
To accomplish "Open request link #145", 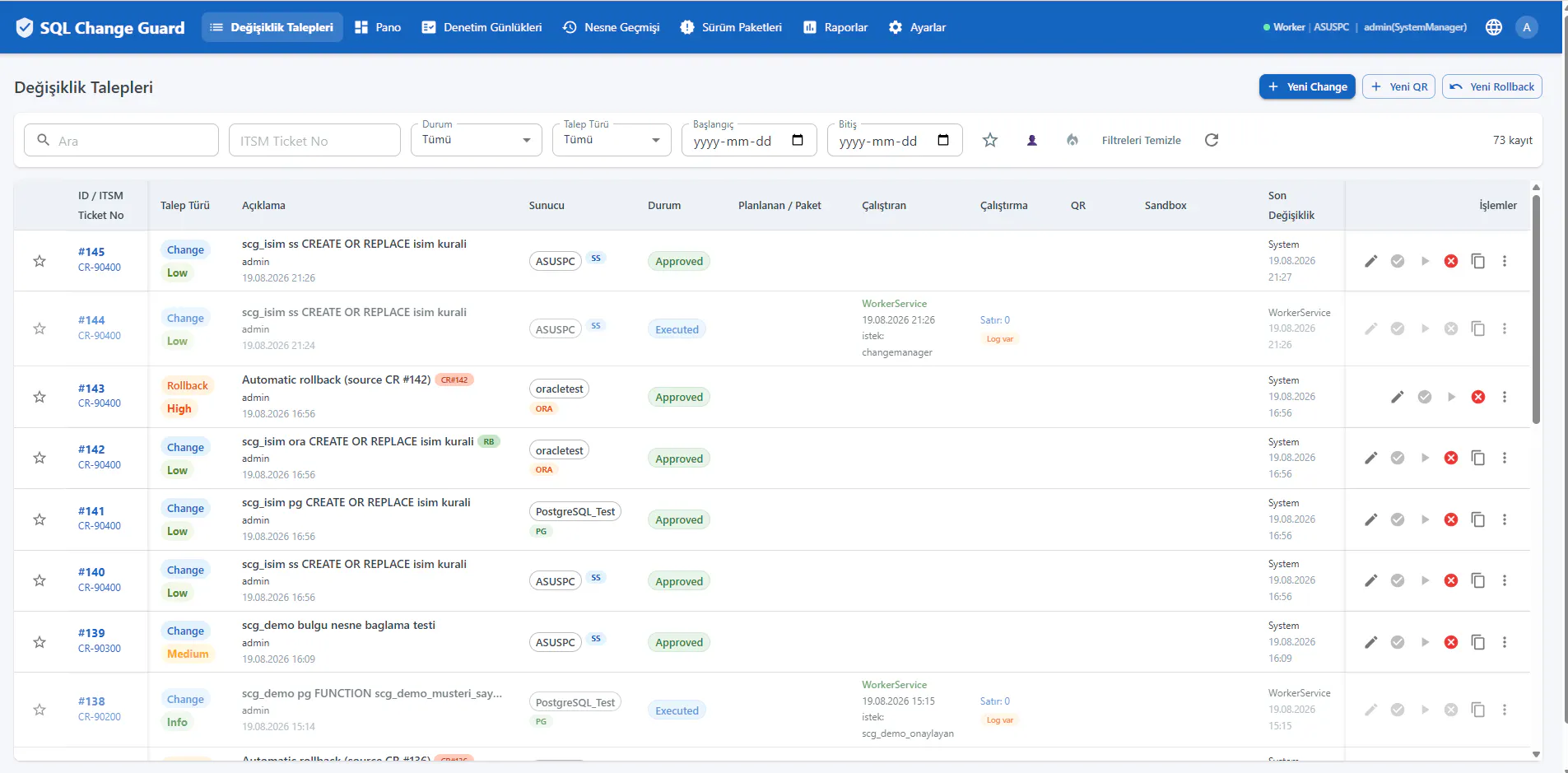I will (x=91, y=252).
